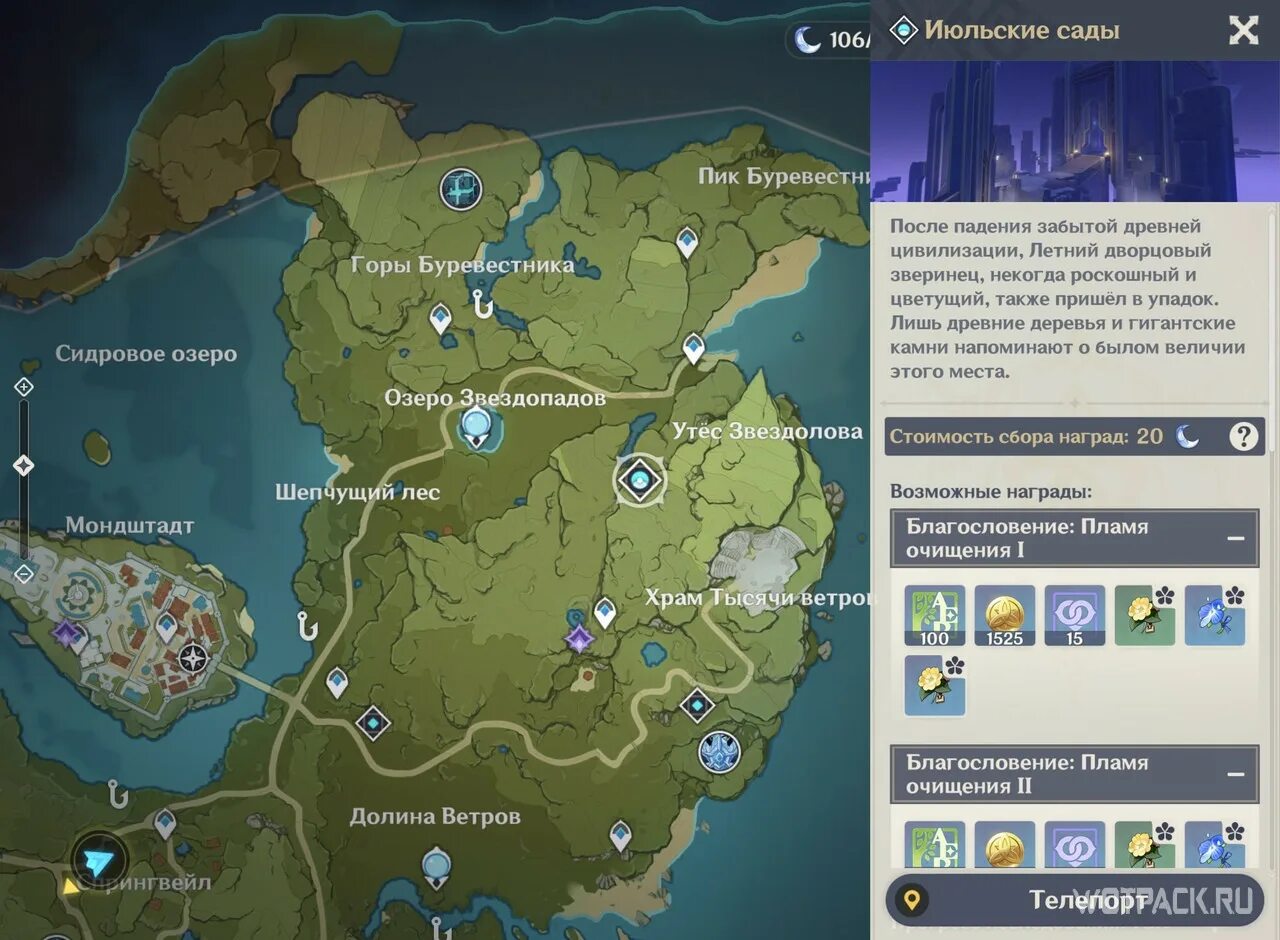Collapse the Благословение: Пламя очищения I section
This screenshot has height=940, width=1280.
pos(1236,538)
